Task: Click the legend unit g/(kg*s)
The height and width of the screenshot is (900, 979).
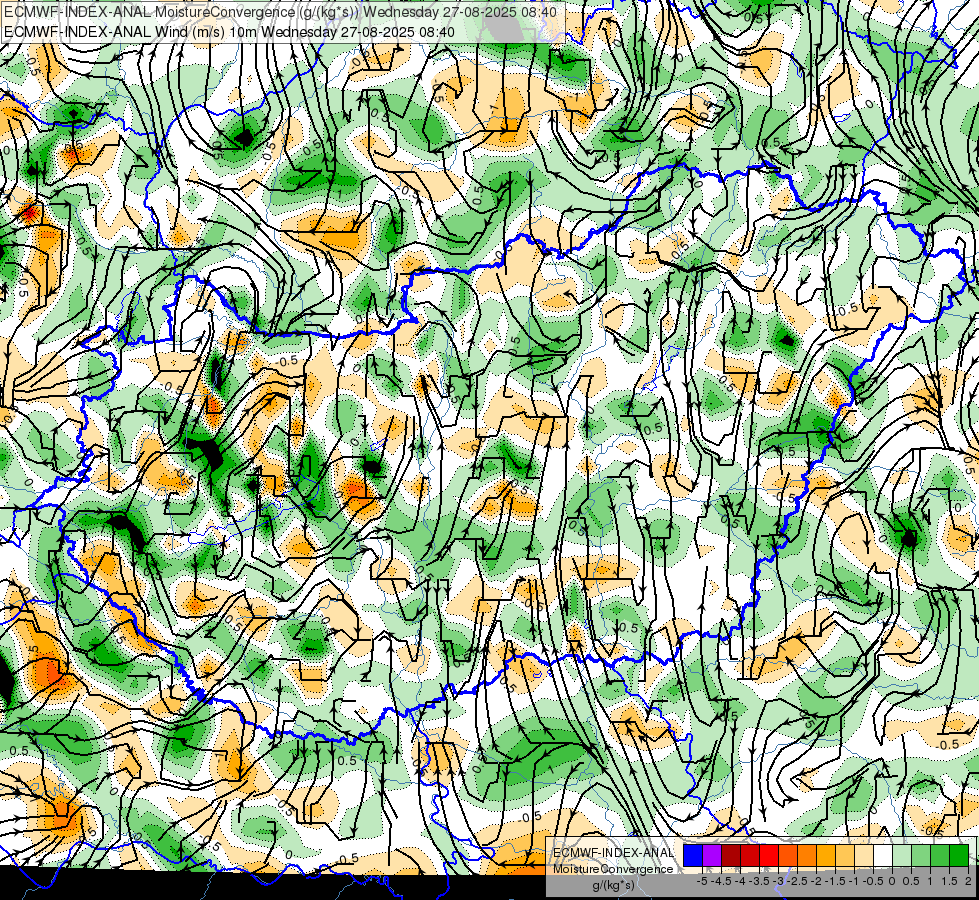Action: (613, 885)
